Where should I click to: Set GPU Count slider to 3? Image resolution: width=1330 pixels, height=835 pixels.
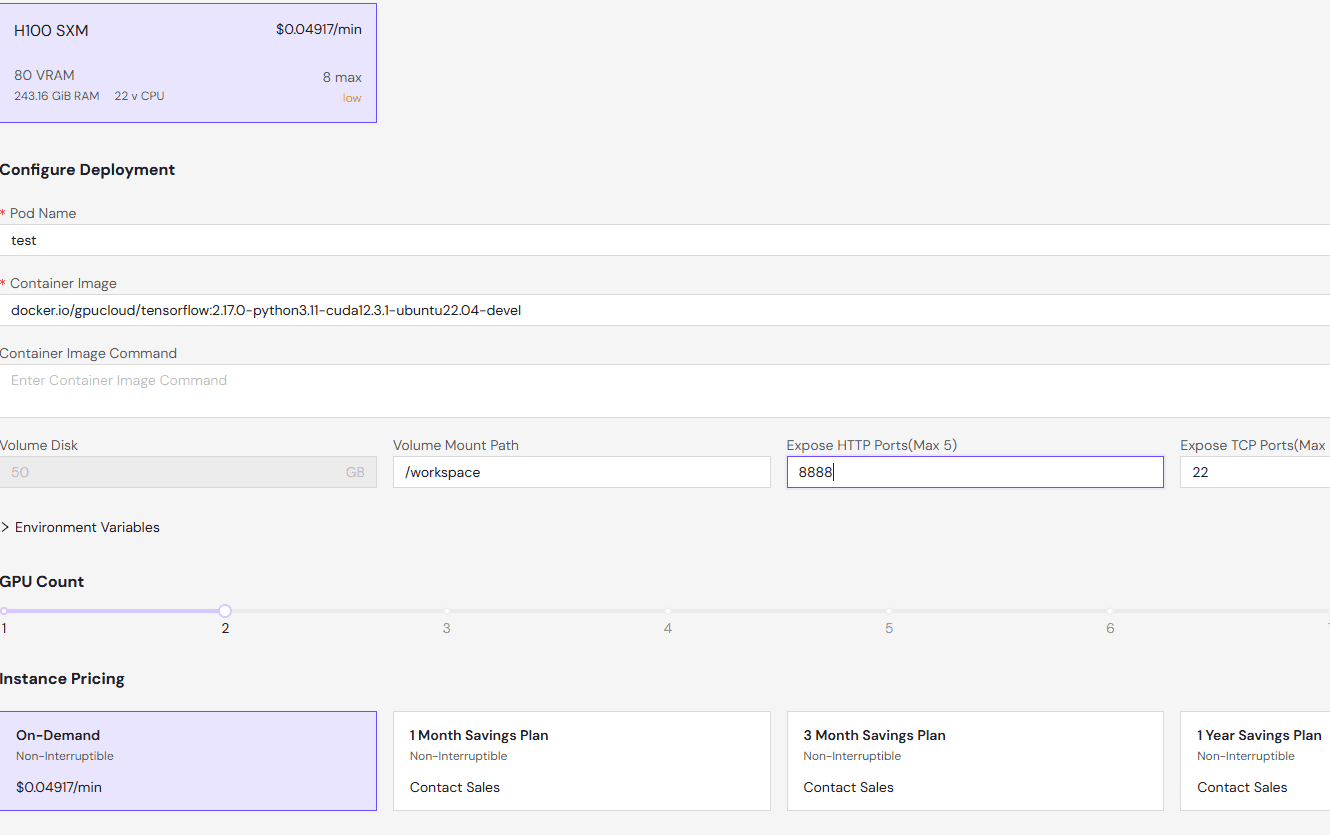pos(446,611)
